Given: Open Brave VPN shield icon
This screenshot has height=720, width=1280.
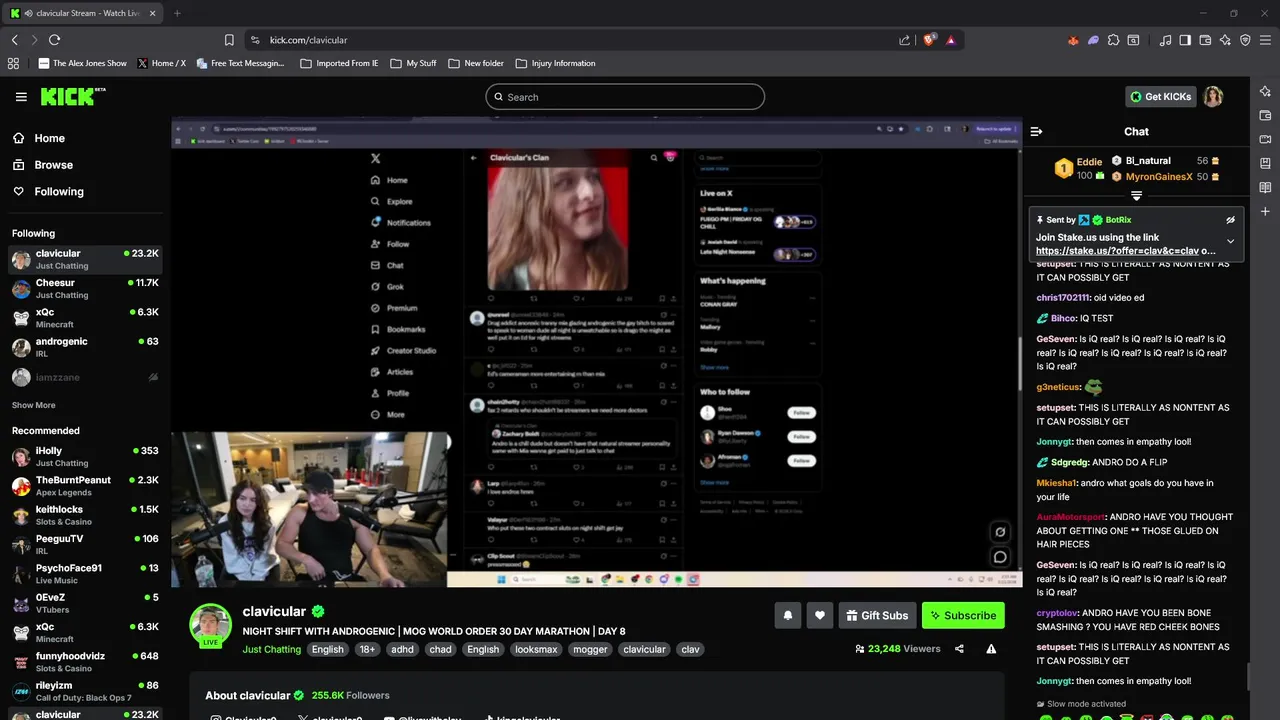Looking at the screenshot, I should pyautogui.click(x=1245, y=40).
